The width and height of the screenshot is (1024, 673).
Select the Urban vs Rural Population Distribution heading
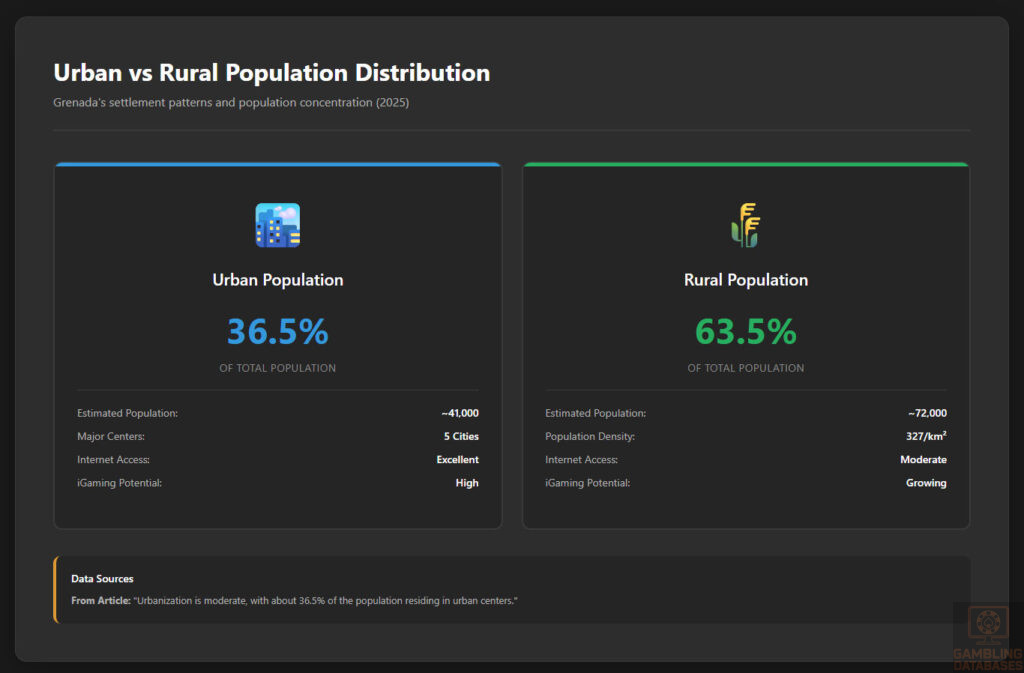[x=271, y=72]
